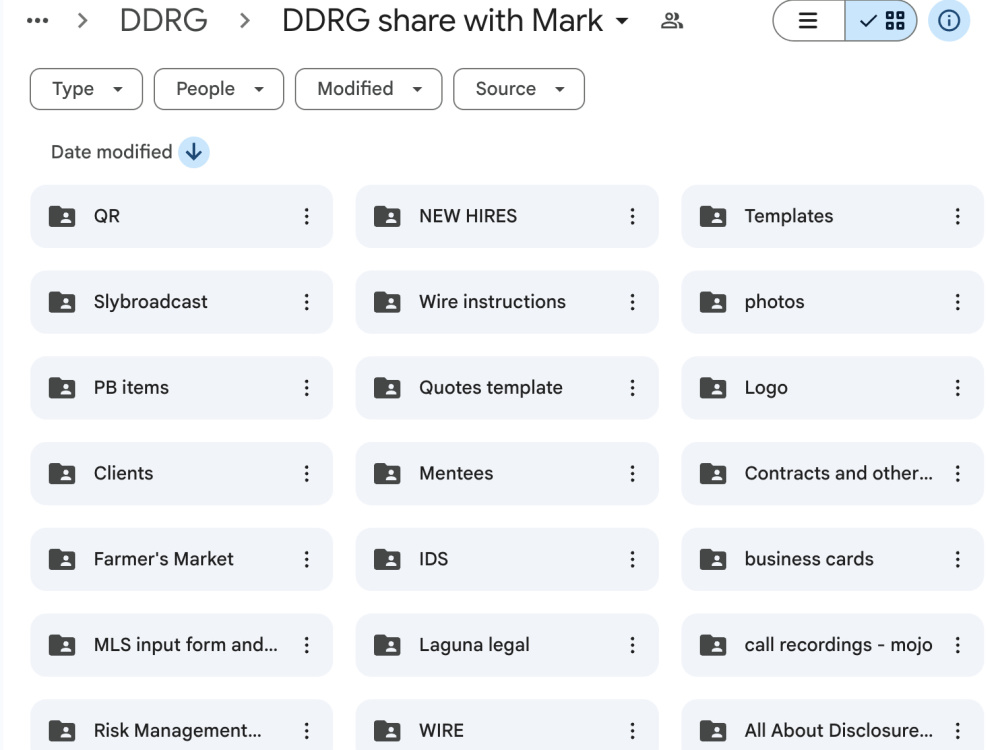Open more actions for MLS input form
The image size is (1000, 750).
click(x=307, y=645)
